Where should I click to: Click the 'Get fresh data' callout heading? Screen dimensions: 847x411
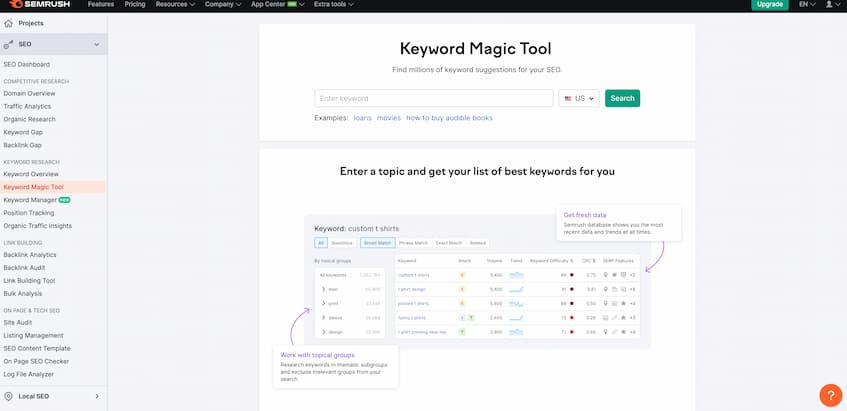(x=584, y=215)
